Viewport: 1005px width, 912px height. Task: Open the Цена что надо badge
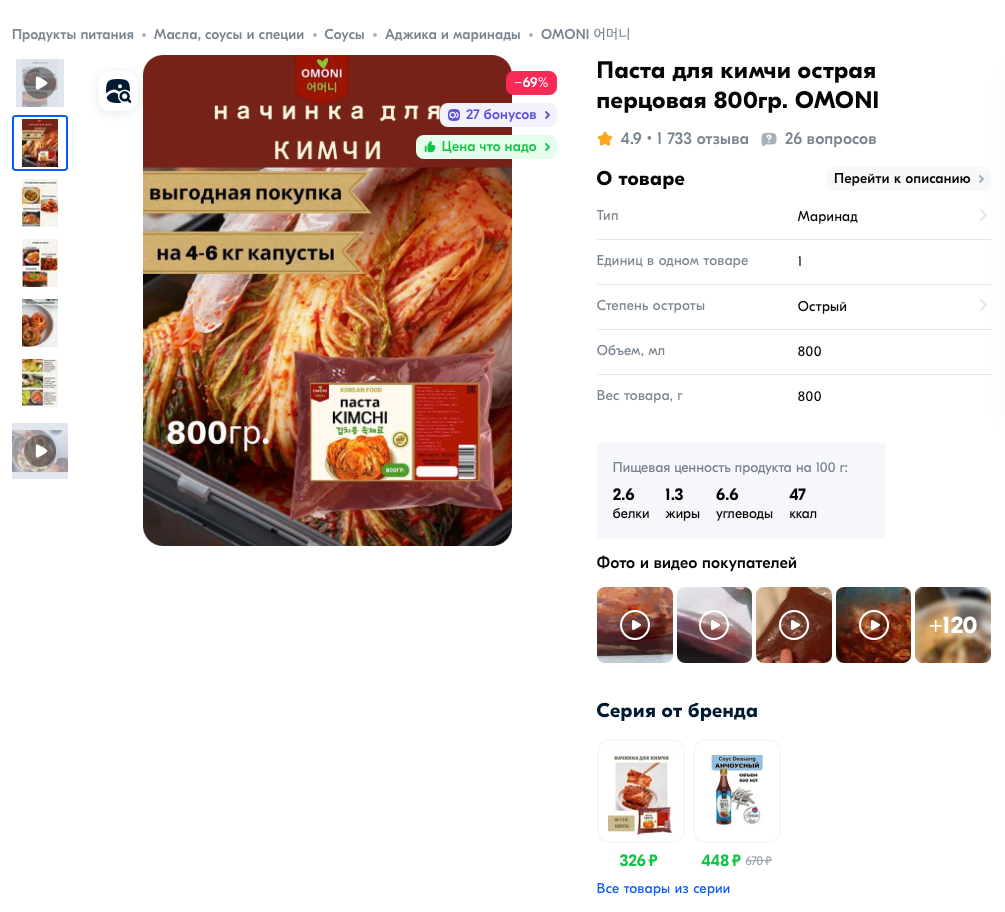pos(486,147)
